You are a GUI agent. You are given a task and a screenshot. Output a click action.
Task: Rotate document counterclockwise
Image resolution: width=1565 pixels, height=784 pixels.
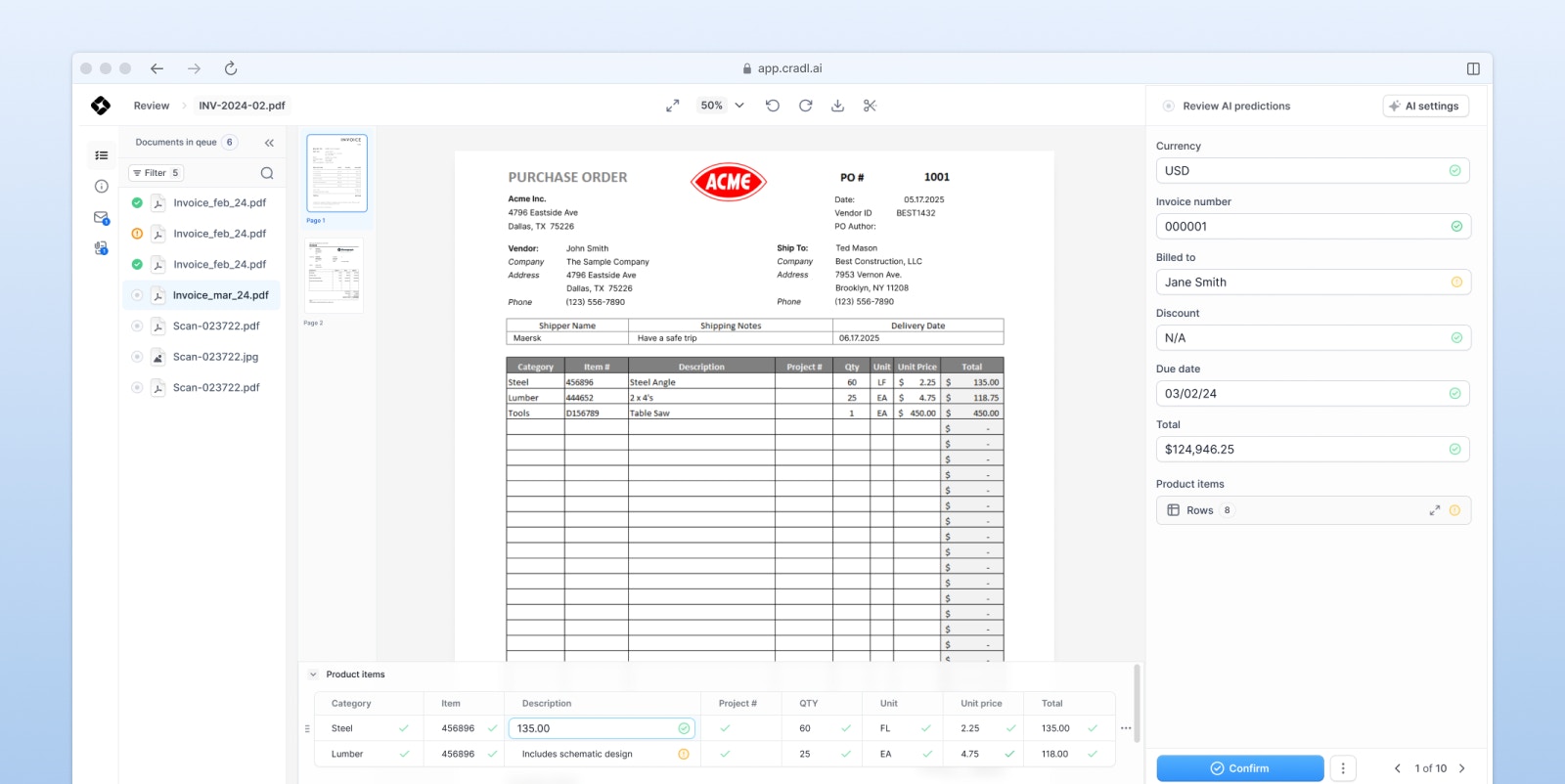tap(773, 106)
